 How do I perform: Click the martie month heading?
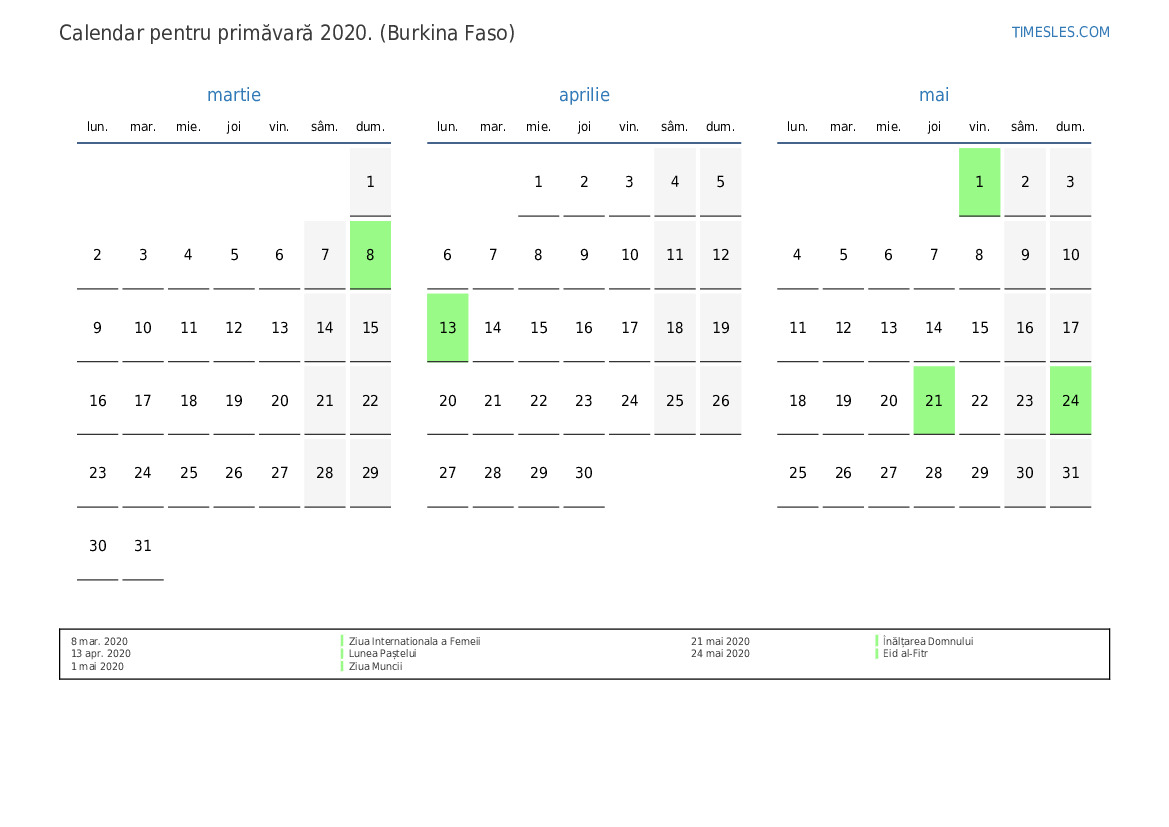tap(233, 95)
